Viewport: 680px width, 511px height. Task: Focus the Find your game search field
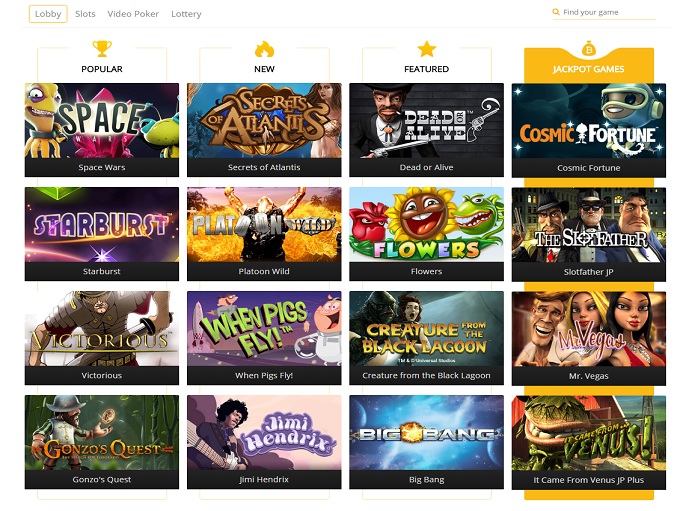(604, 13)
